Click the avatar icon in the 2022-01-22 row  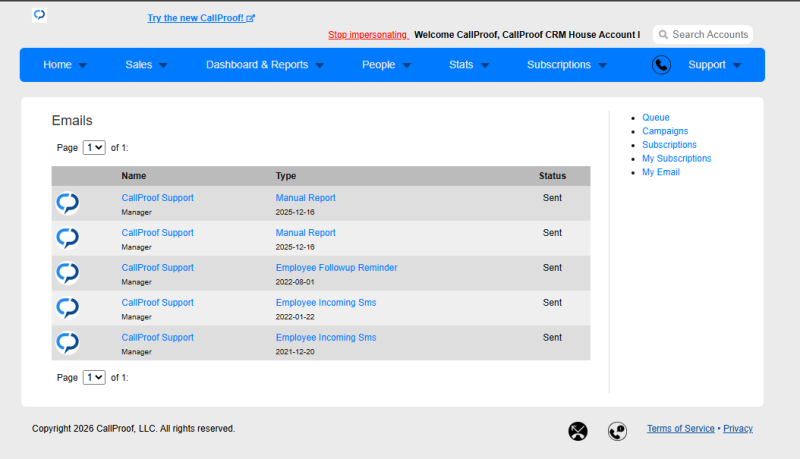pyautogui.click(x=67, y=308)
